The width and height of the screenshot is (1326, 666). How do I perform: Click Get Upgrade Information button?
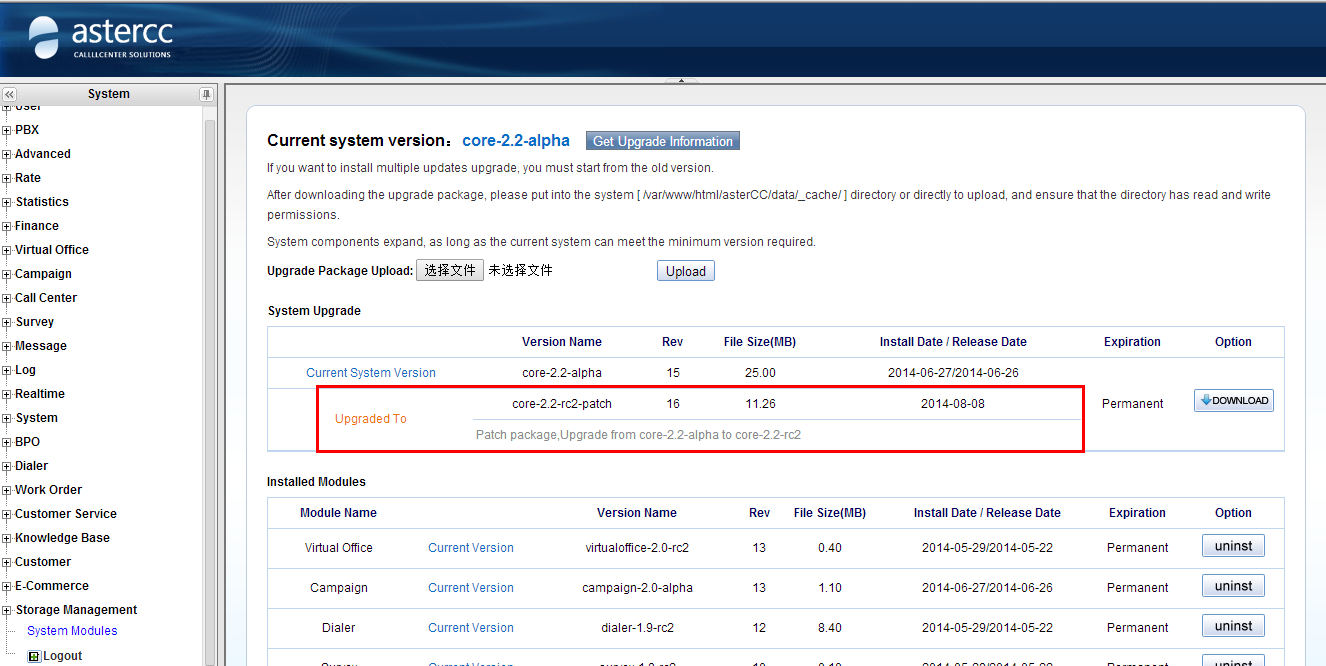click(x=662, y=141)
